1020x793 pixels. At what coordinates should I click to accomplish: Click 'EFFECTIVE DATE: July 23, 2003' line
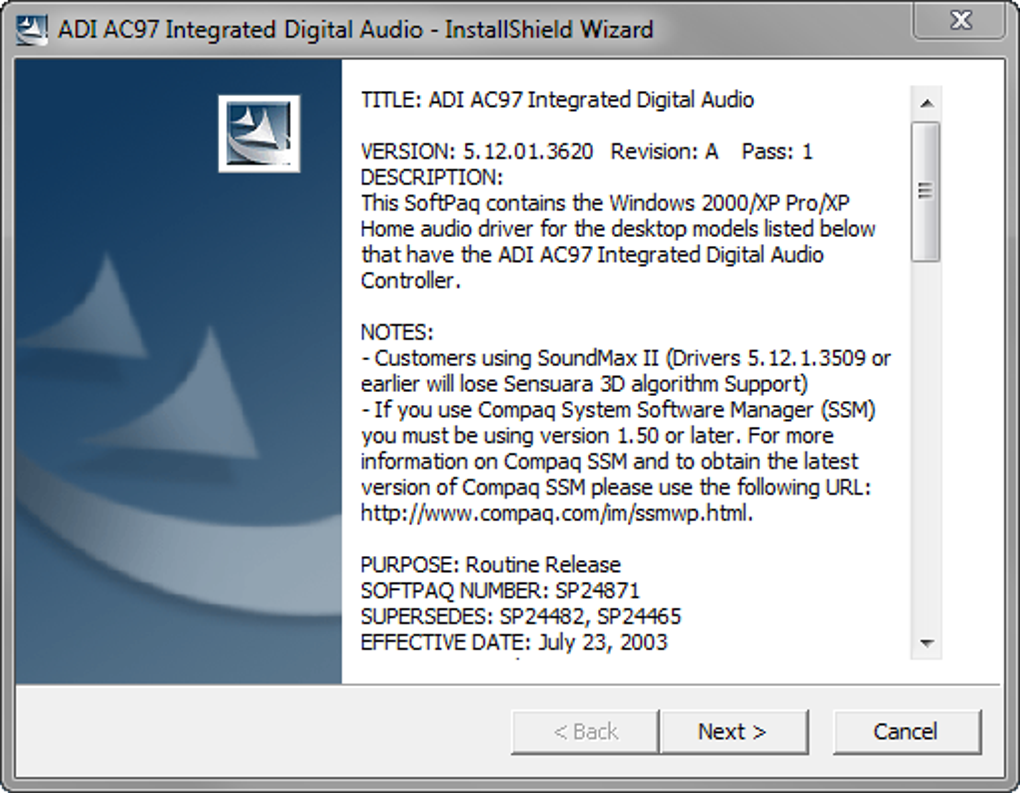coord(514,642)
